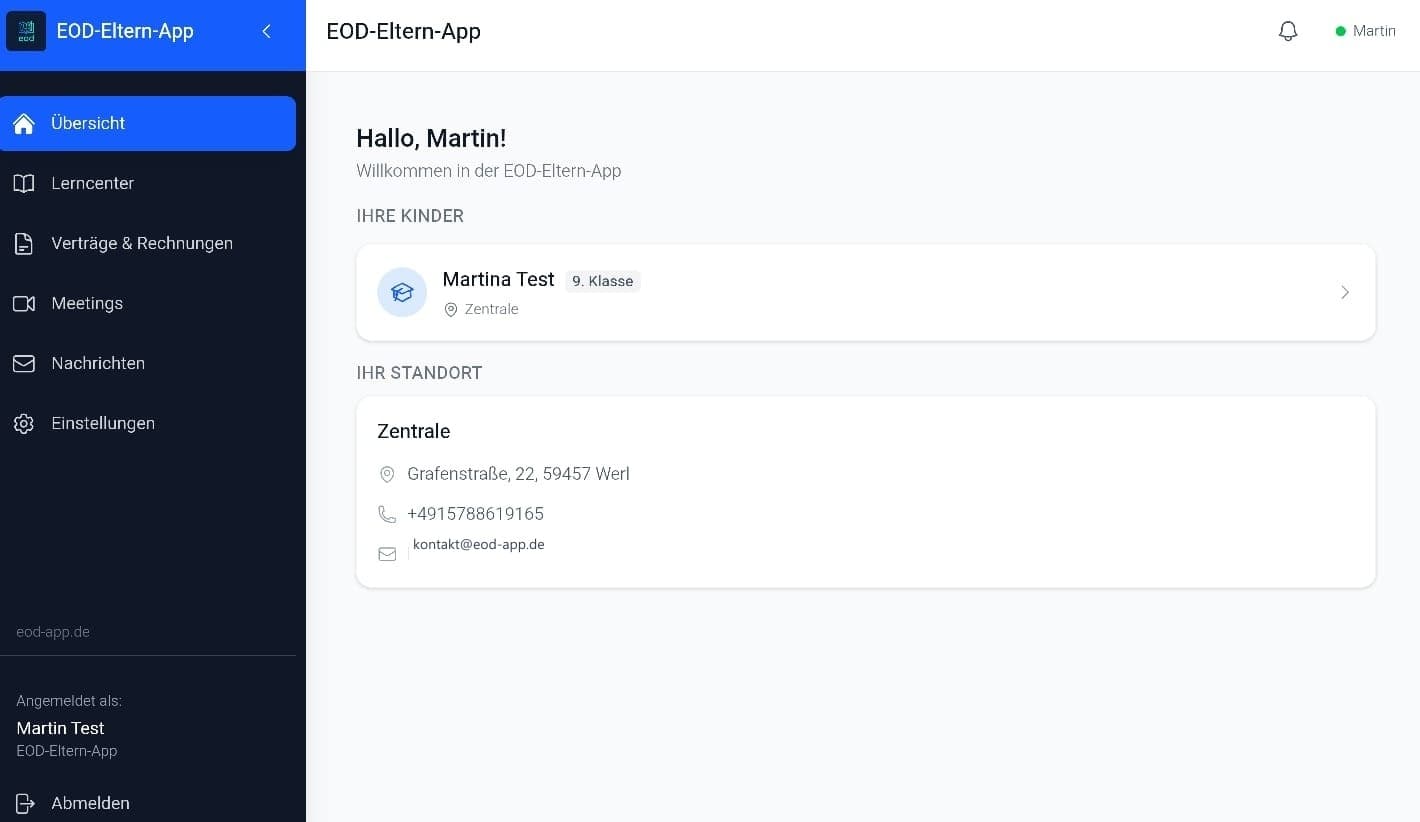Click the document icon for Verträge & Rechnungen

24,243
